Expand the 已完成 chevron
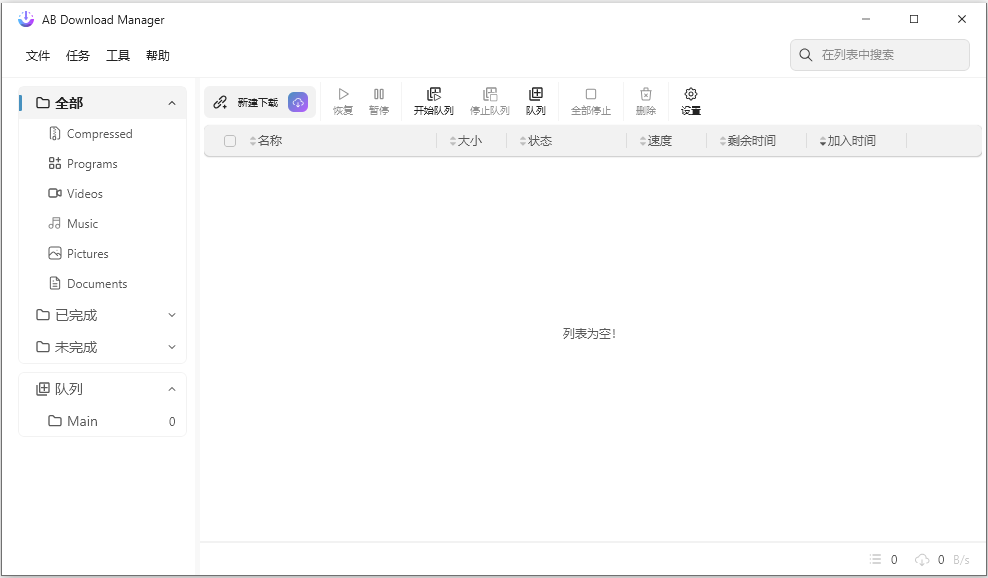Screen dimensions: 988x578 click(x=172, y=315)
